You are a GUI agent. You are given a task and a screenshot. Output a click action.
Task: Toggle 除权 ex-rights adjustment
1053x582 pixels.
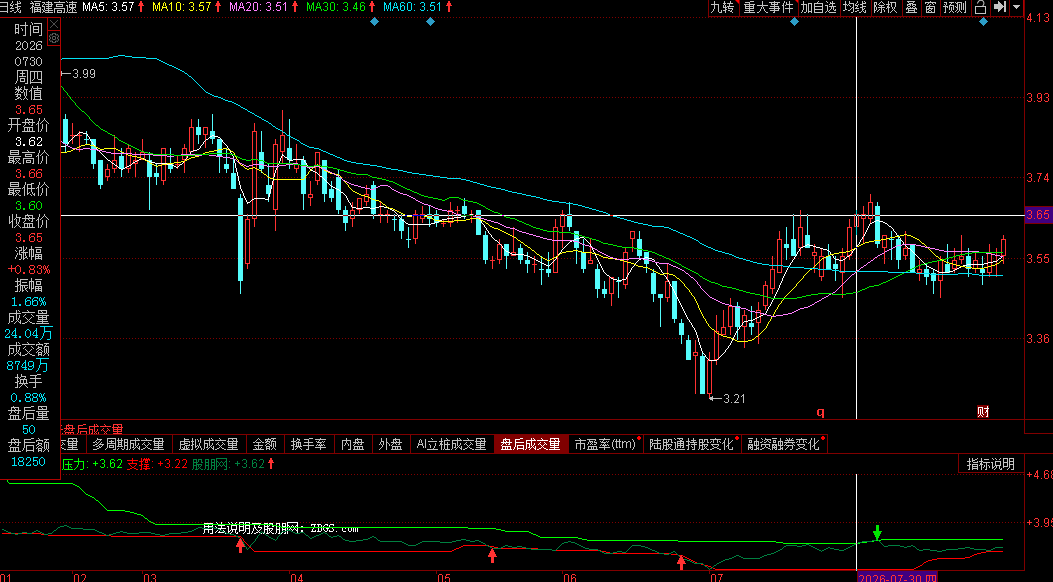point(885,7)
